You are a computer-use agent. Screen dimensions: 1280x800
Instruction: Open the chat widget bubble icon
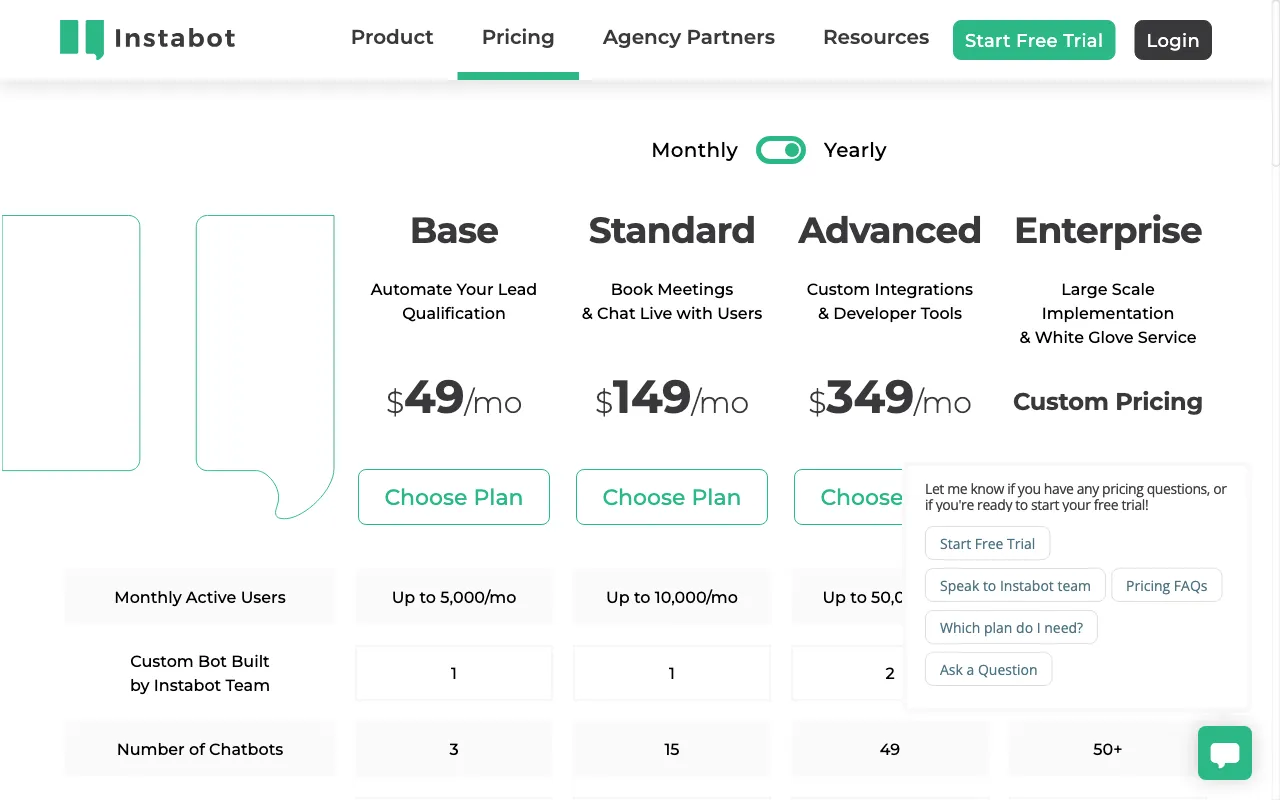point(1225,753)
